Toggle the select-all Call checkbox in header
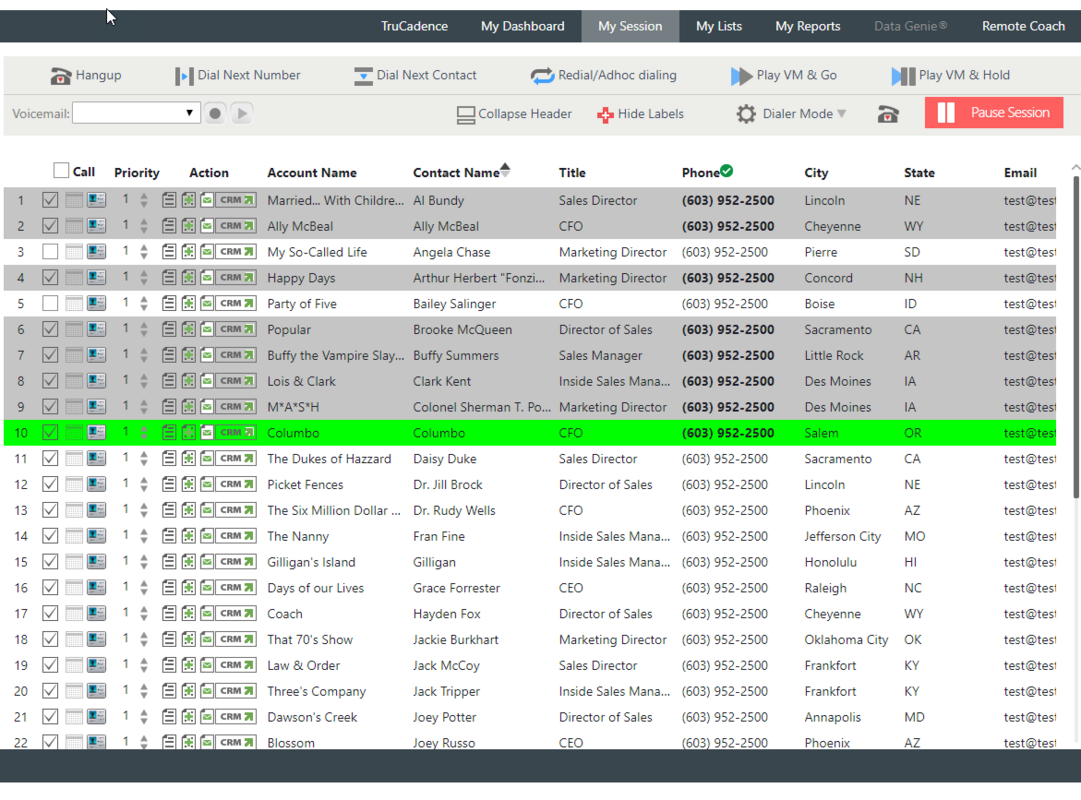This screenshot has height=800, width=1081. (x=60, y=170)
